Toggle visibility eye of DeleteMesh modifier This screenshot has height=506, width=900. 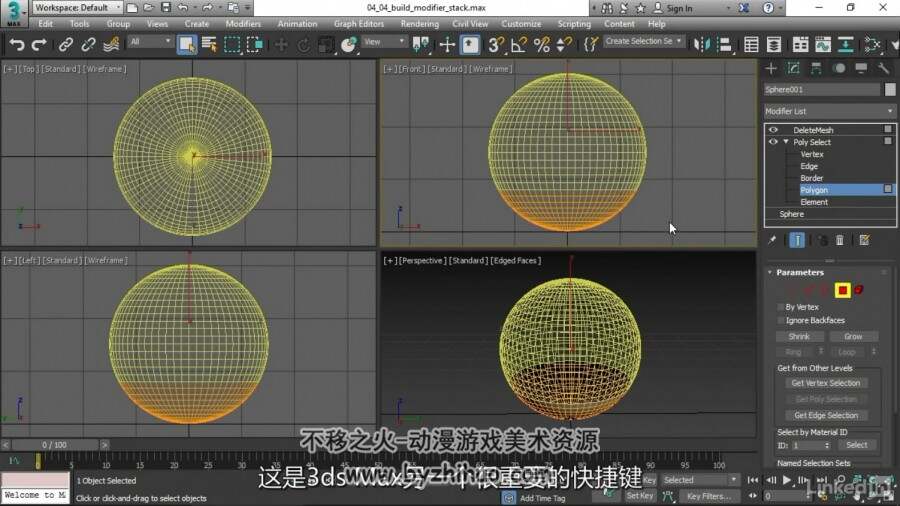773,130
